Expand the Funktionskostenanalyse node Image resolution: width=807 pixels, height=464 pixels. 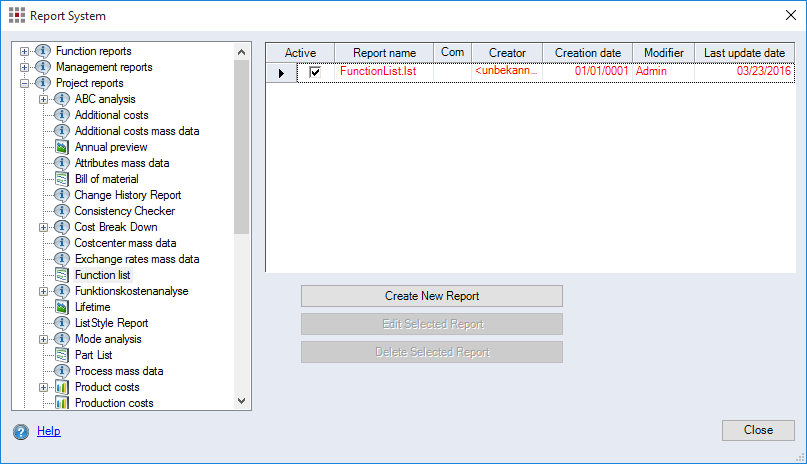point(43,291)
